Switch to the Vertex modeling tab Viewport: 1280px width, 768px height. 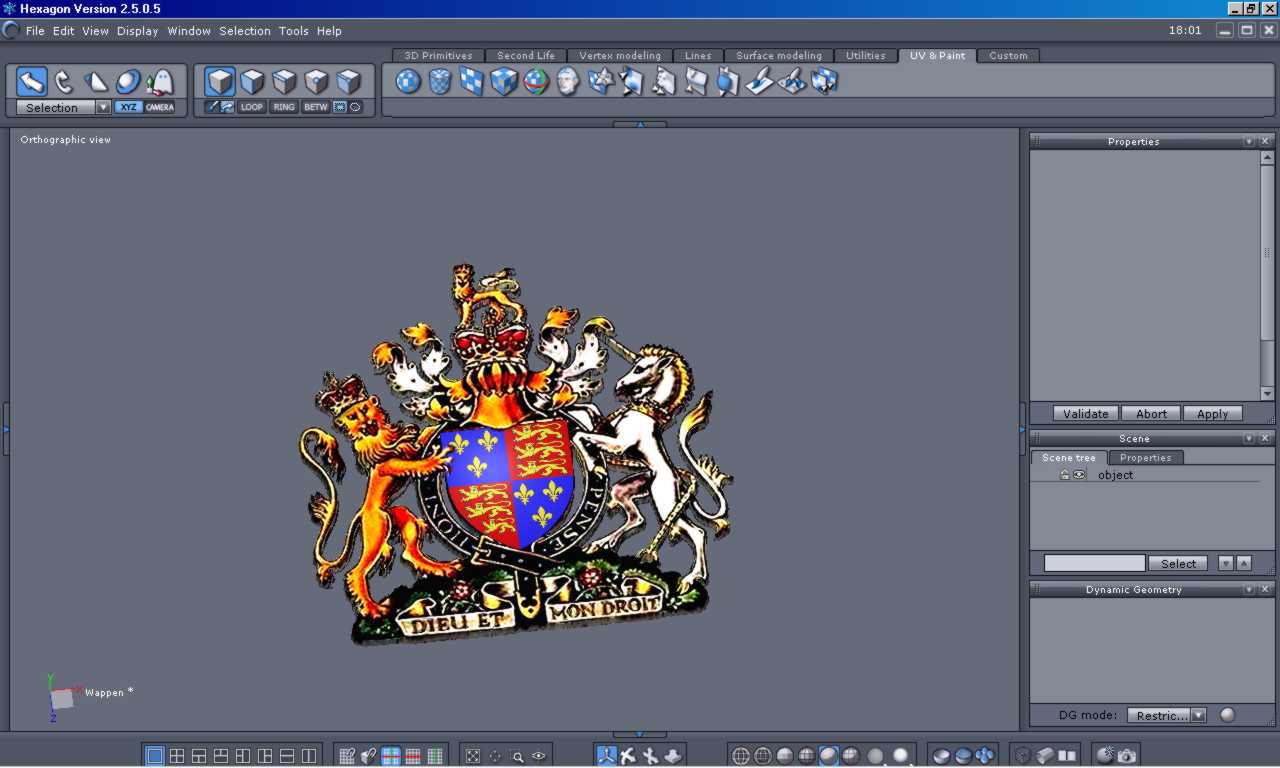[x=620, y=56]
